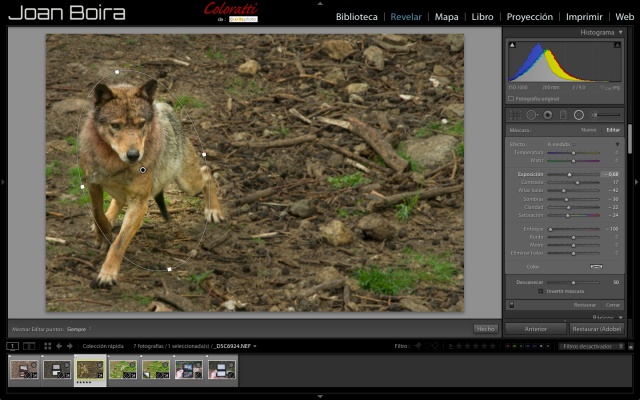Click the Restaurar (Adobe) button
The image size is (640, 400).
(596, 329)
